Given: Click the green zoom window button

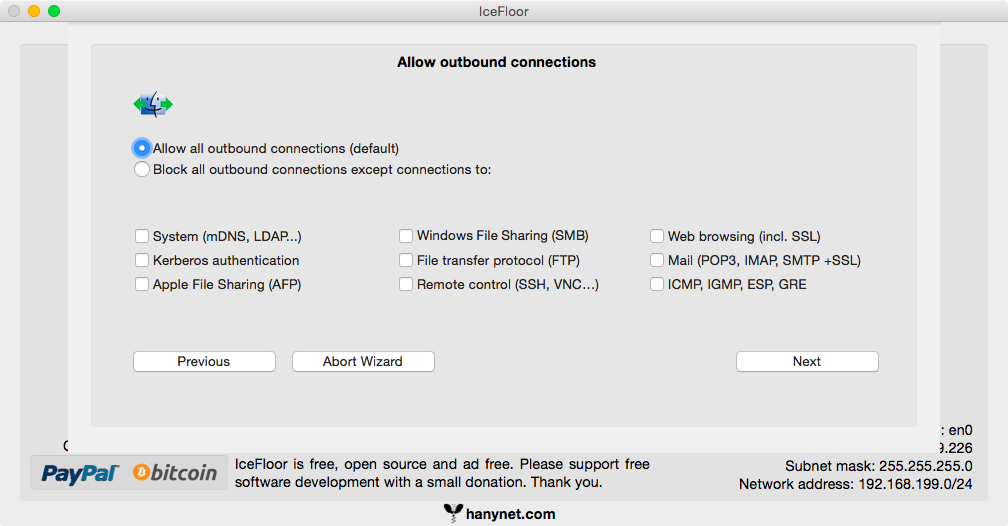Looking at the screenshot, I should point(54,11).
